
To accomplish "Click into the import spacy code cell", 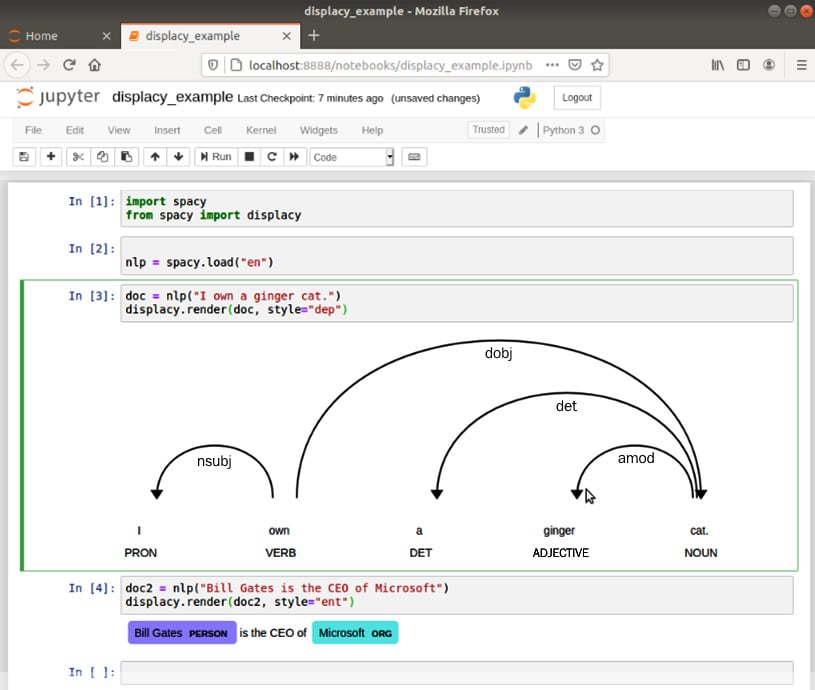I will tap(457, 208).
